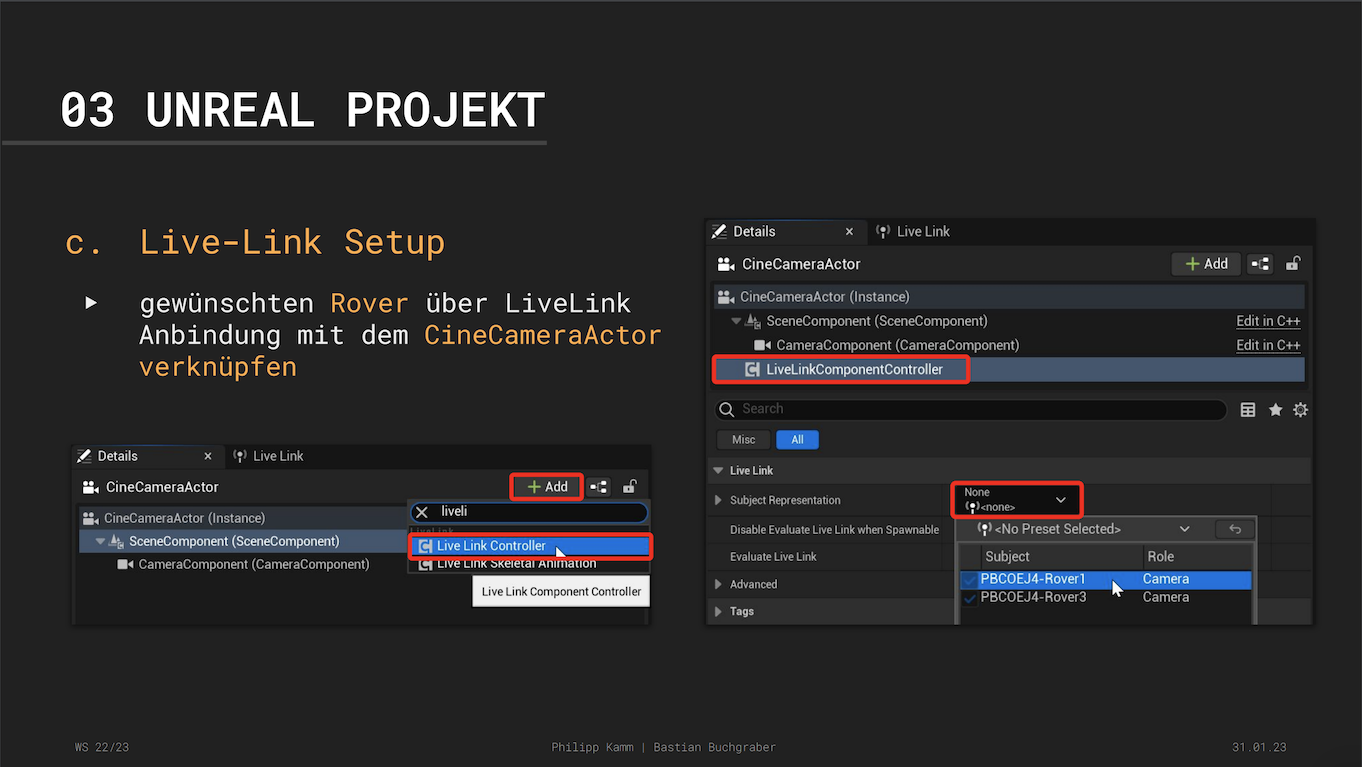This screenshot has width=1362, height=767.
Task: Open the property matrix table view icon
Action: (1248, 410)
